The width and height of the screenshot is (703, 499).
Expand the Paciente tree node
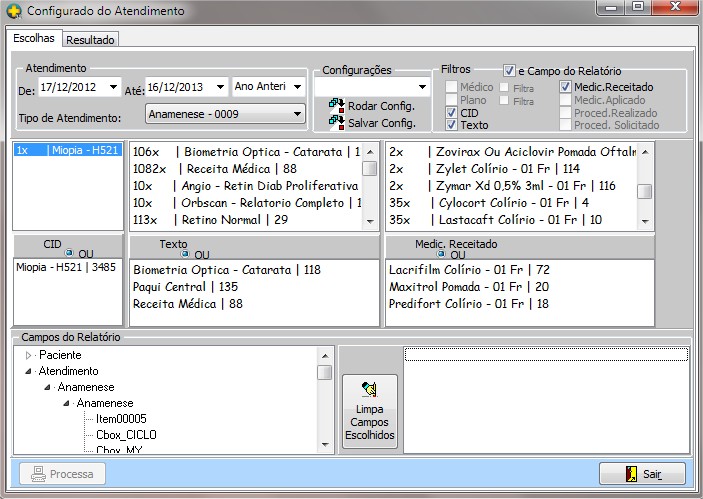(28, 355)
